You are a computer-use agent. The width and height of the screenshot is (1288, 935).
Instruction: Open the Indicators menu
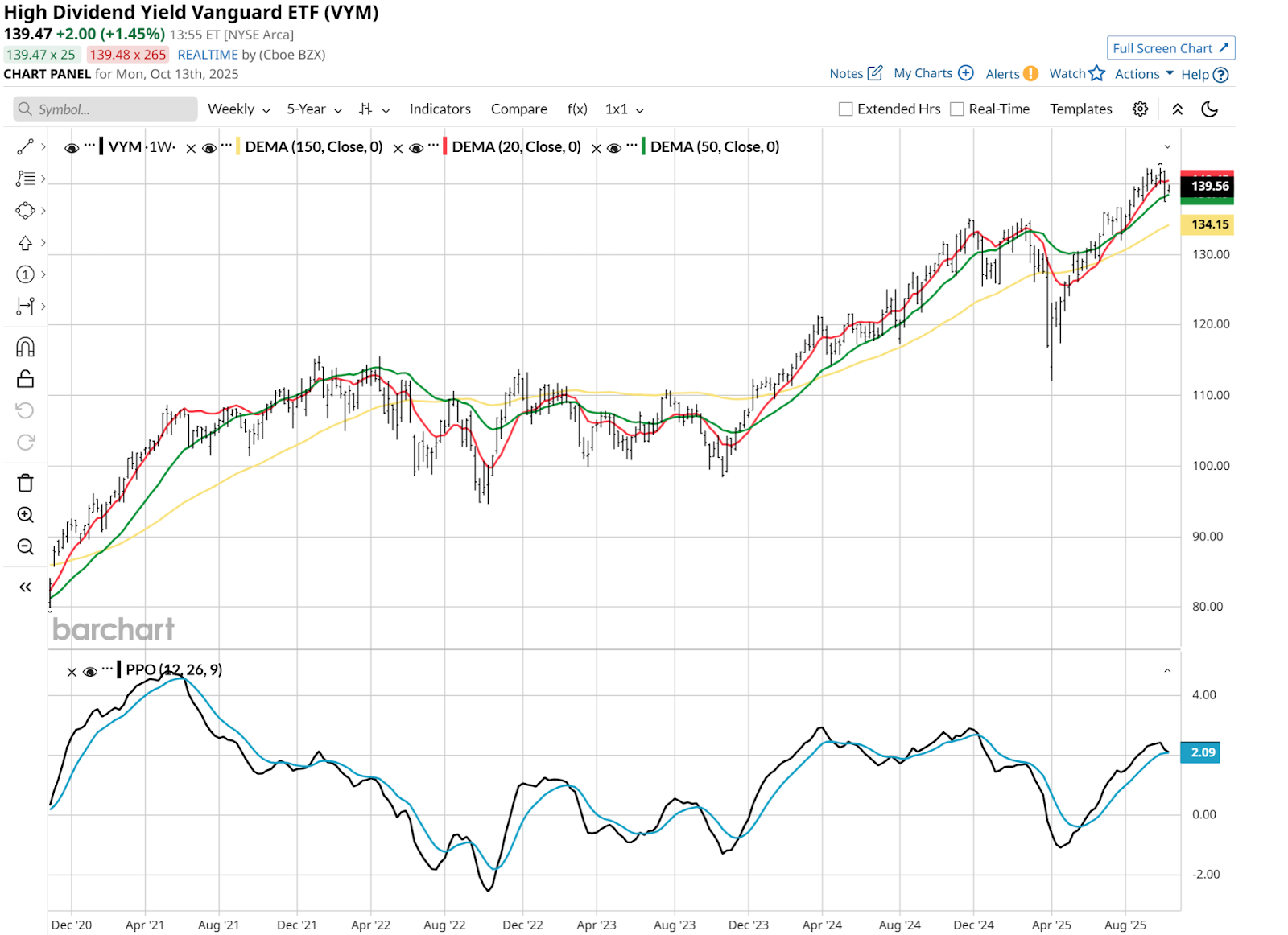pos(440,109)
